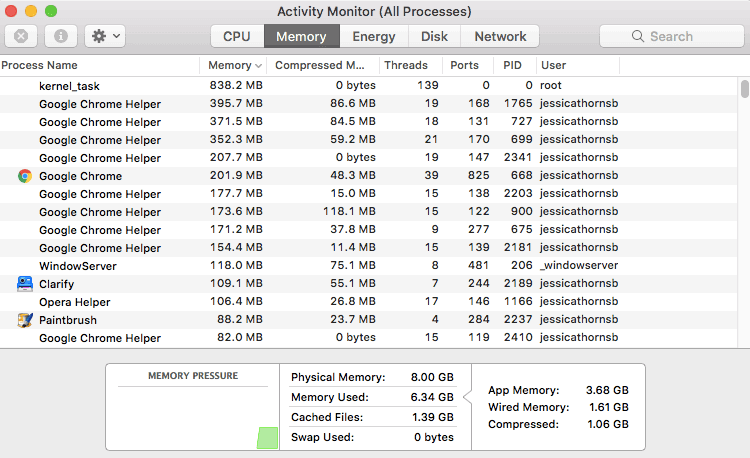Click the 825 ports value for Chrome

[478, 175]
